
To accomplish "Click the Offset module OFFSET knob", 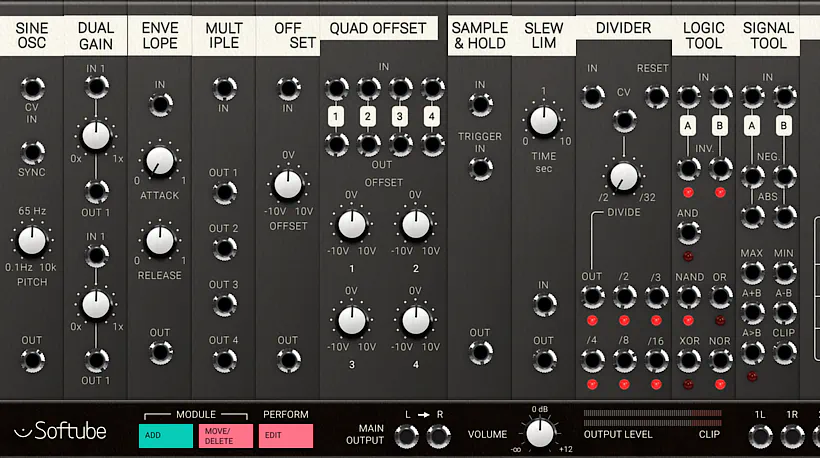I will point(288,184).
